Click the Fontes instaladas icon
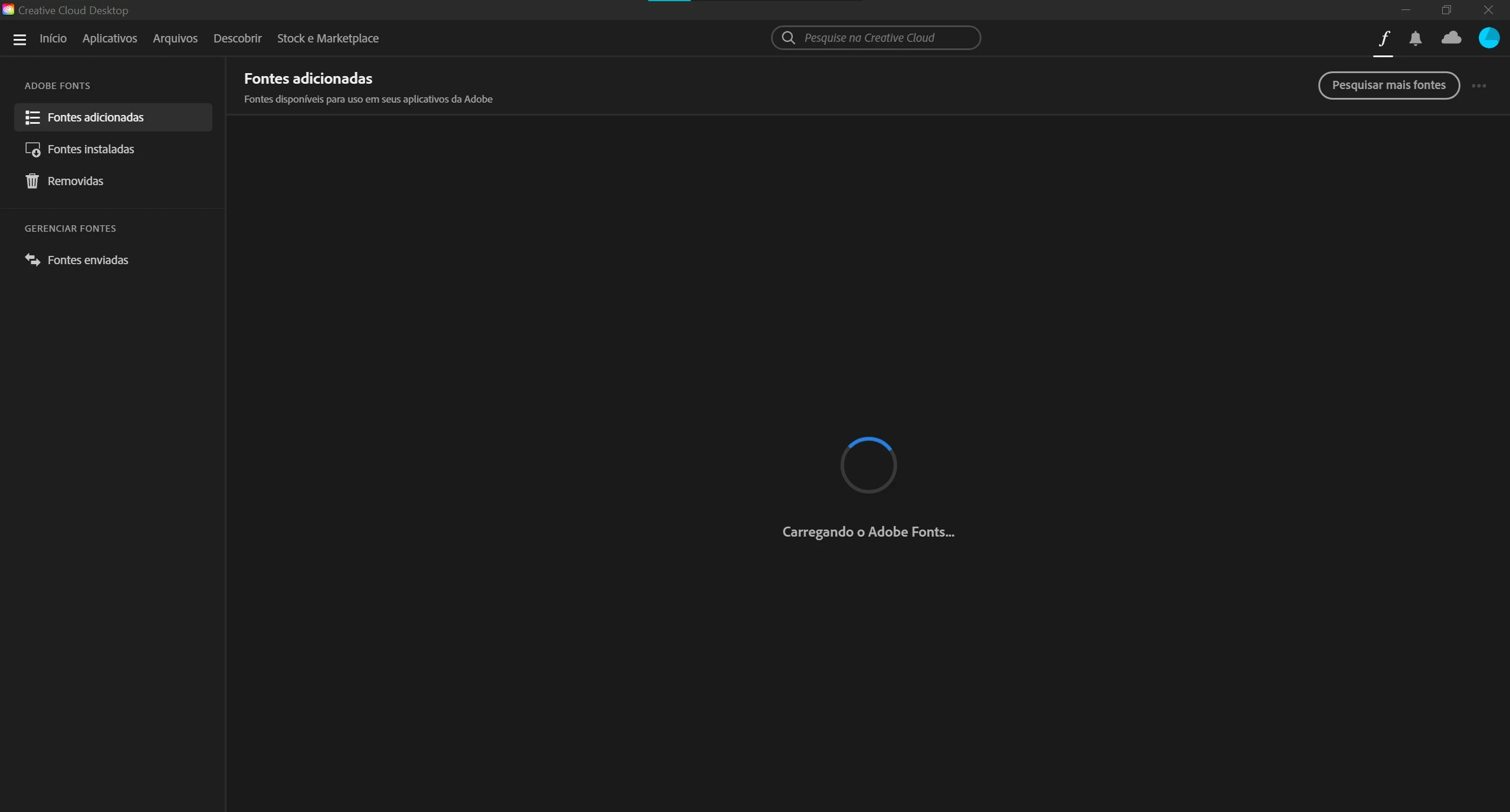This screenshot has width=1510, height=812. pyautogui.click(x=32, y=150)
